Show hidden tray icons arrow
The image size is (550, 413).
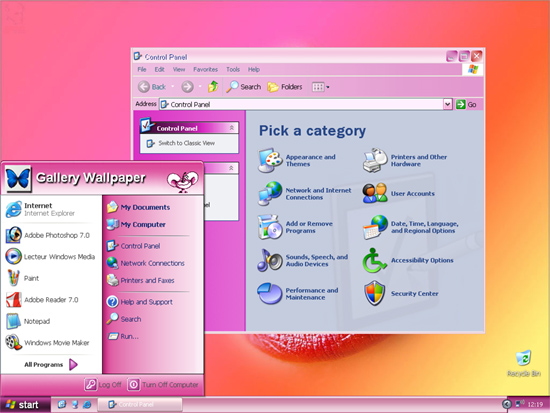(507, 404)
